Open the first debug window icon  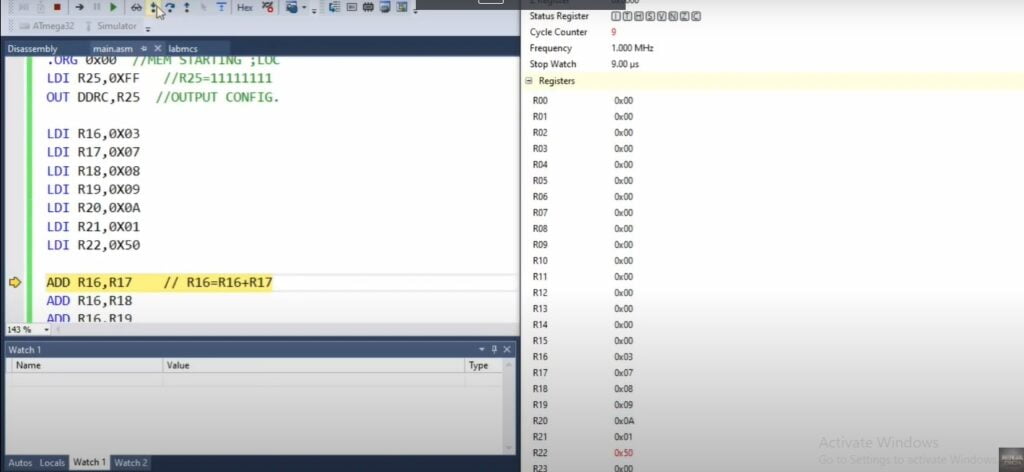pos(334,7)
